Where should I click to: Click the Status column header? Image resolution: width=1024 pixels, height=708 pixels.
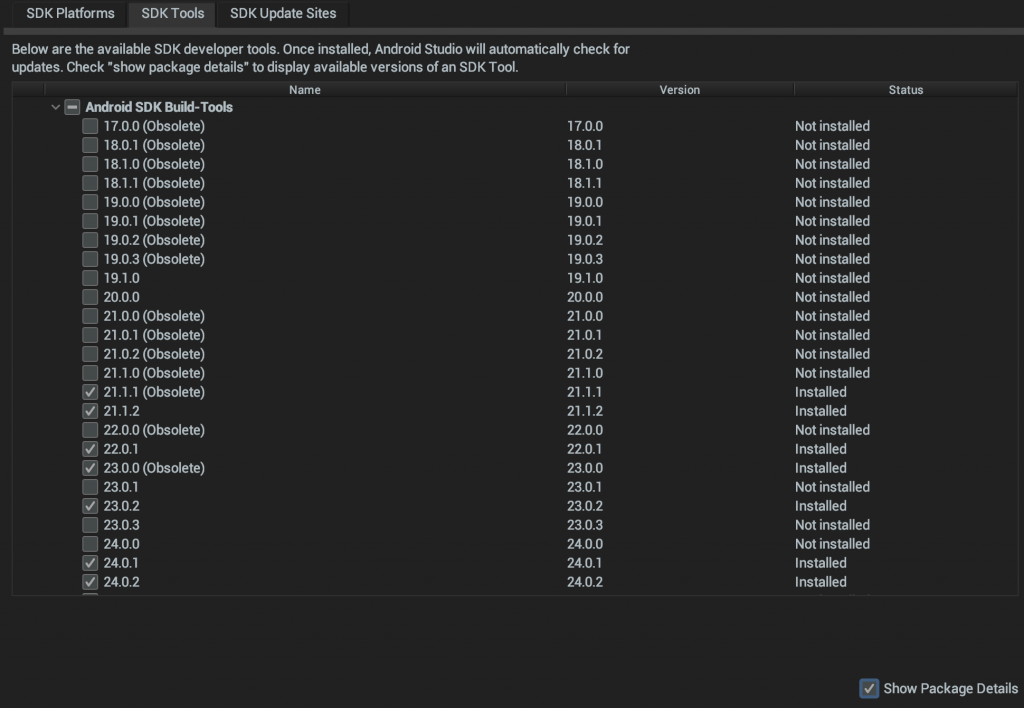pyautogui.click(x=906, y=90)
